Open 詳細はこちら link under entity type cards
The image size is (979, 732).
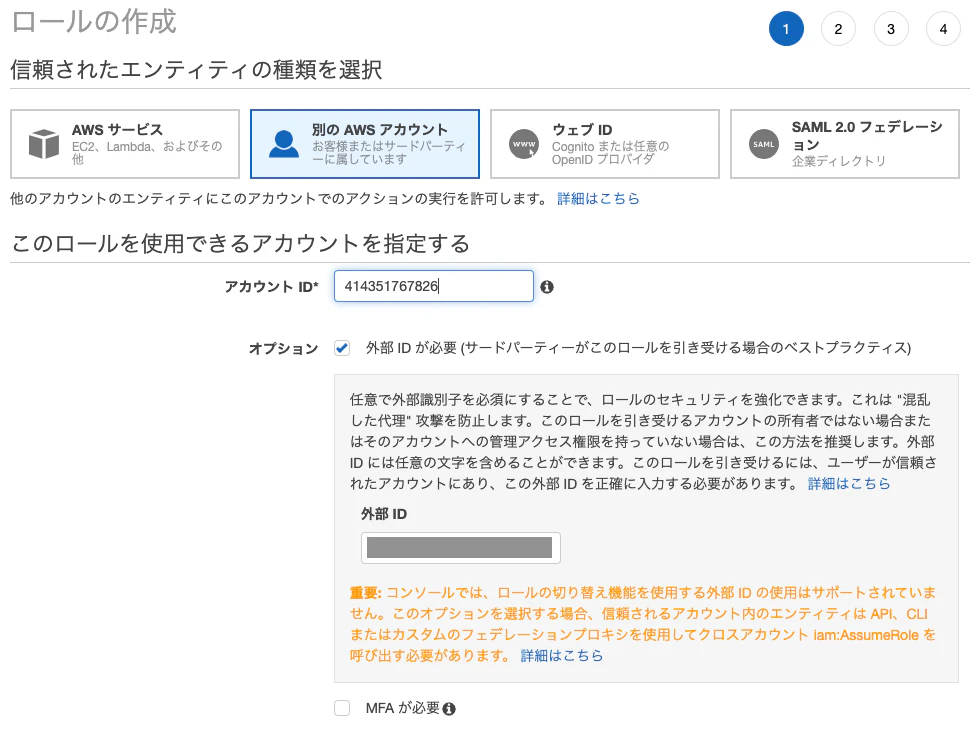point(598,199)
